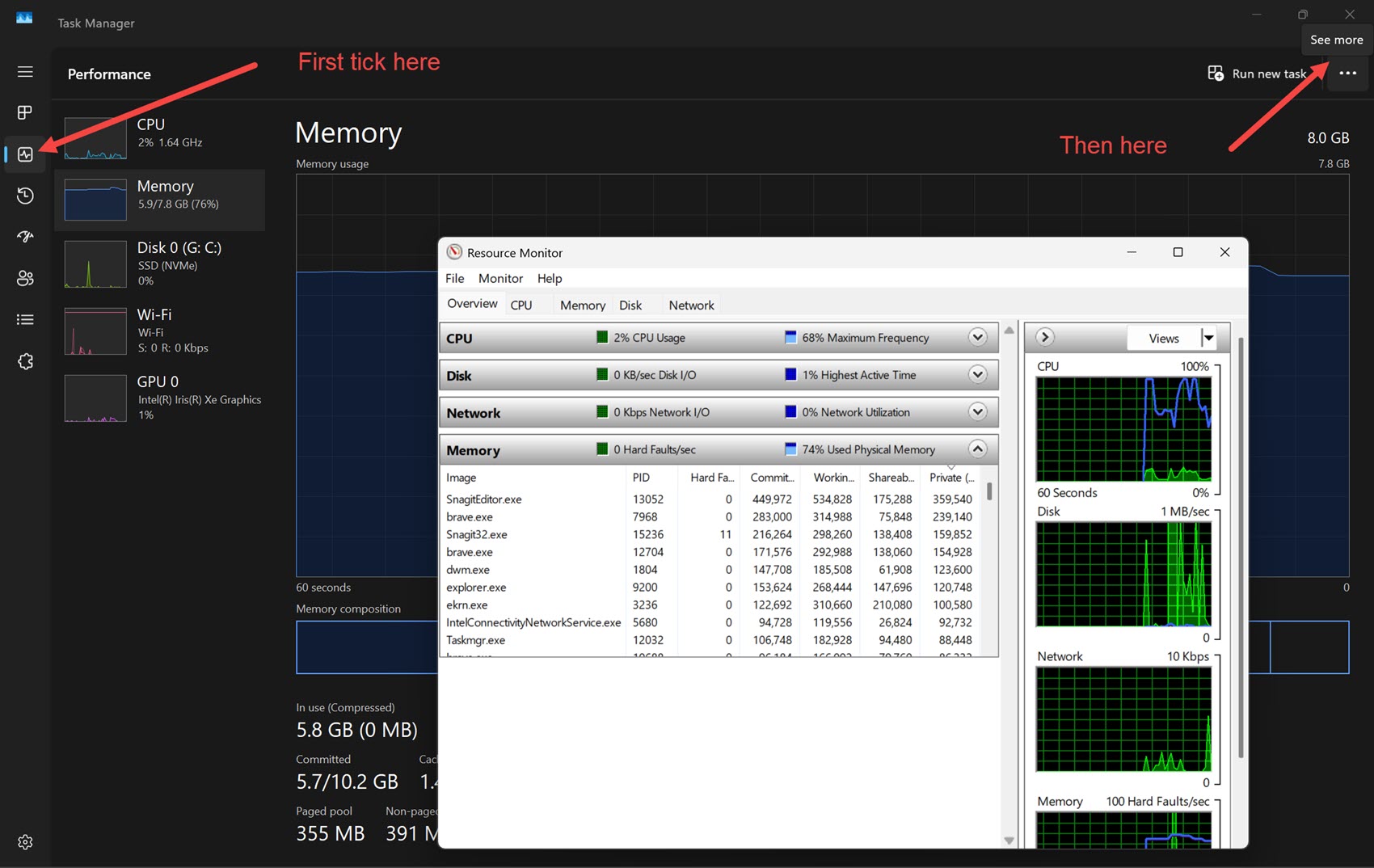Open the Views dropdown arrow

coord(1208,339)
